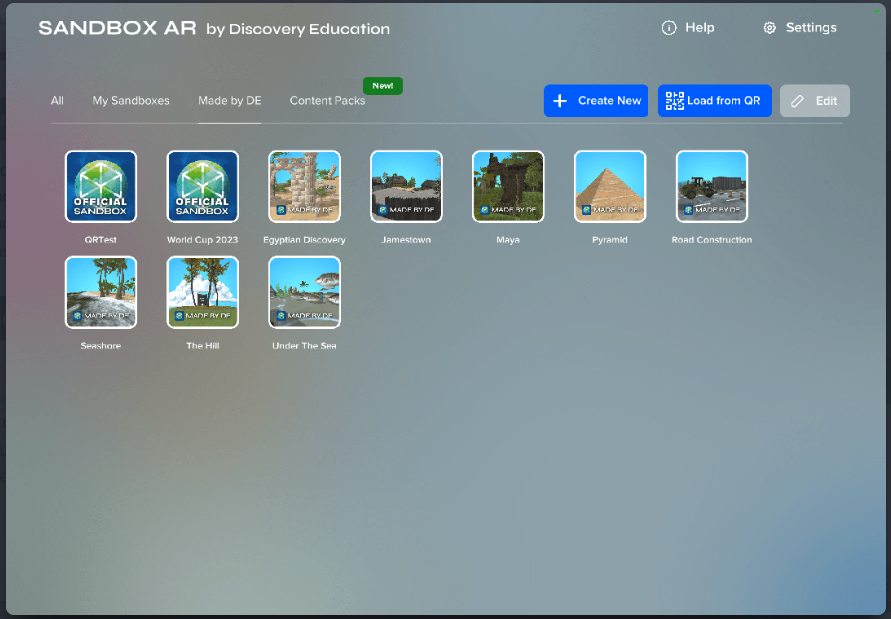This screenshot has height=619, width=891.
Task: Open the Seashore sandbox thumbnail
Action: click(x=101, y=292)
